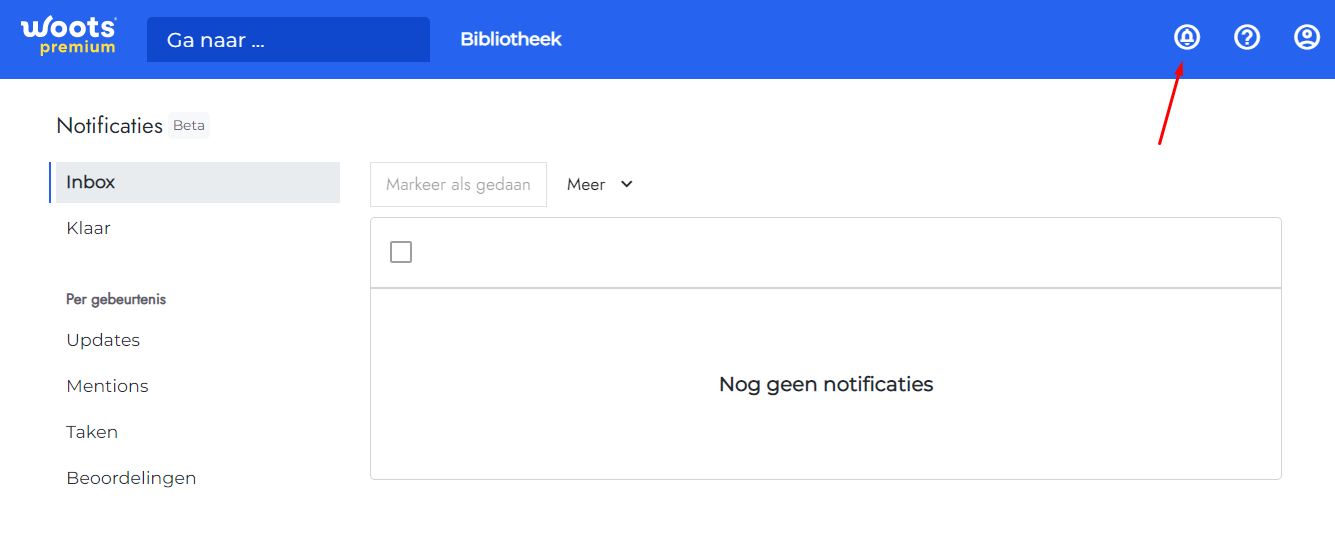
Task: Click the Nog geen notificaties message
Action: tap(826, 384)
